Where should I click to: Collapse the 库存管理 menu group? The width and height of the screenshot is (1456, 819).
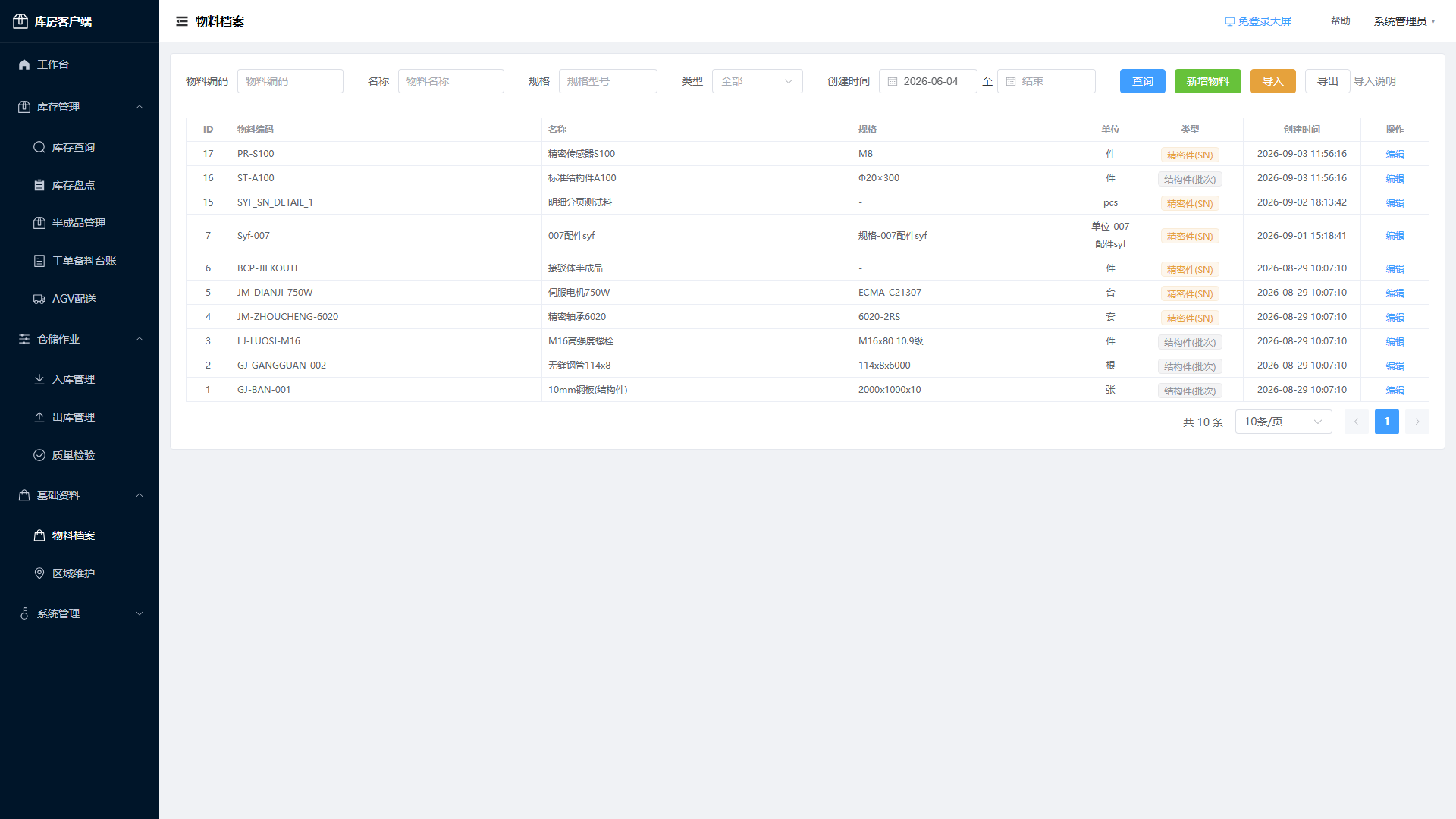[x=80, y=107]
